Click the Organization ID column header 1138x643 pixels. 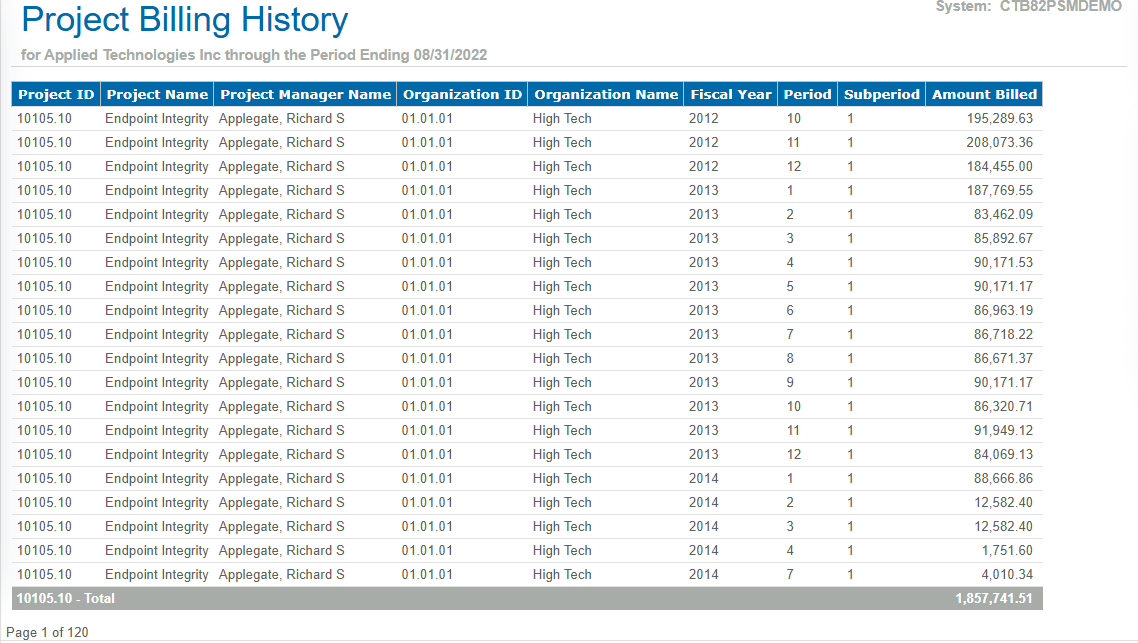tap(461, 94)
